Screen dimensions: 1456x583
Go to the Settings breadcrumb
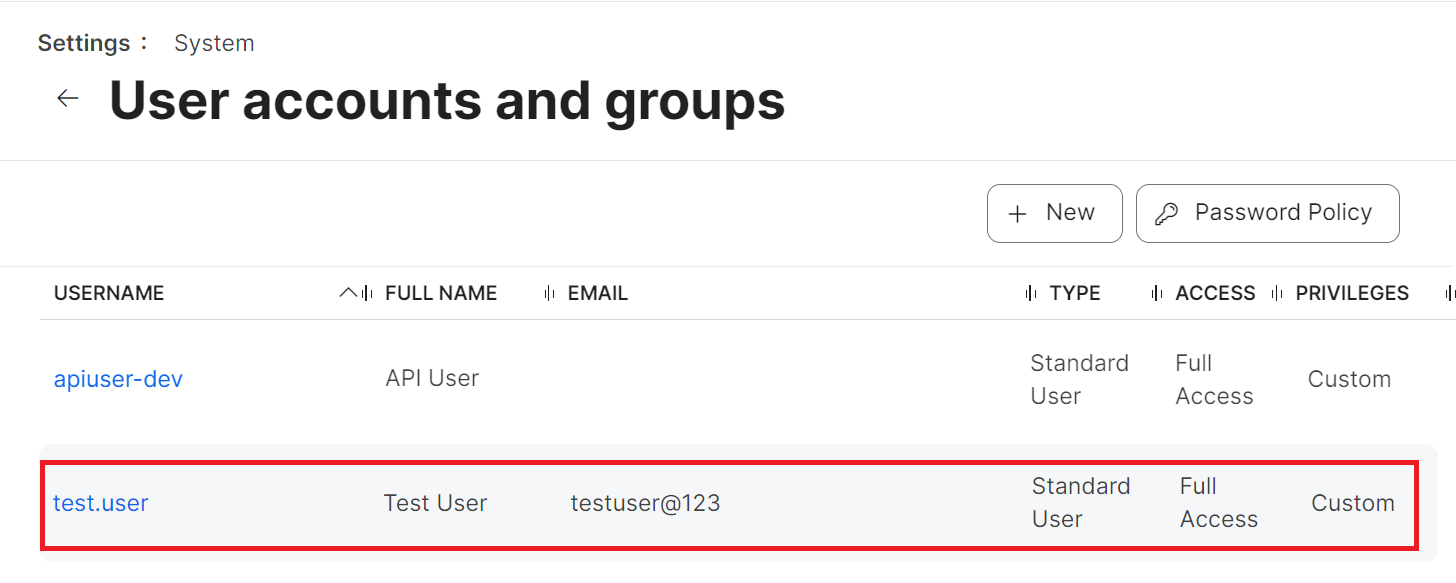84,43
